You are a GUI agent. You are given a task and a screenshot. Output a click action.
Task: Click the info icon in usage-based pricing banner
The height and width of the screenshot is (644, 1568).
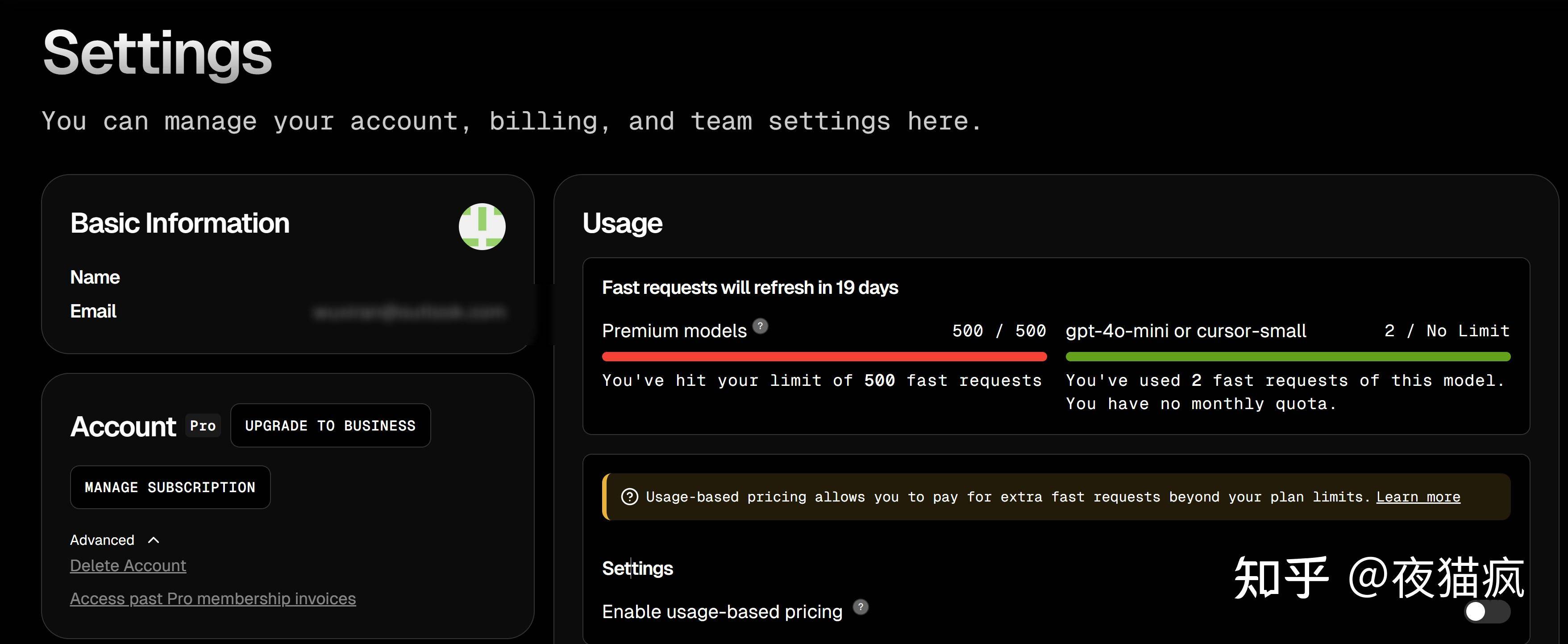click(629, 497)
